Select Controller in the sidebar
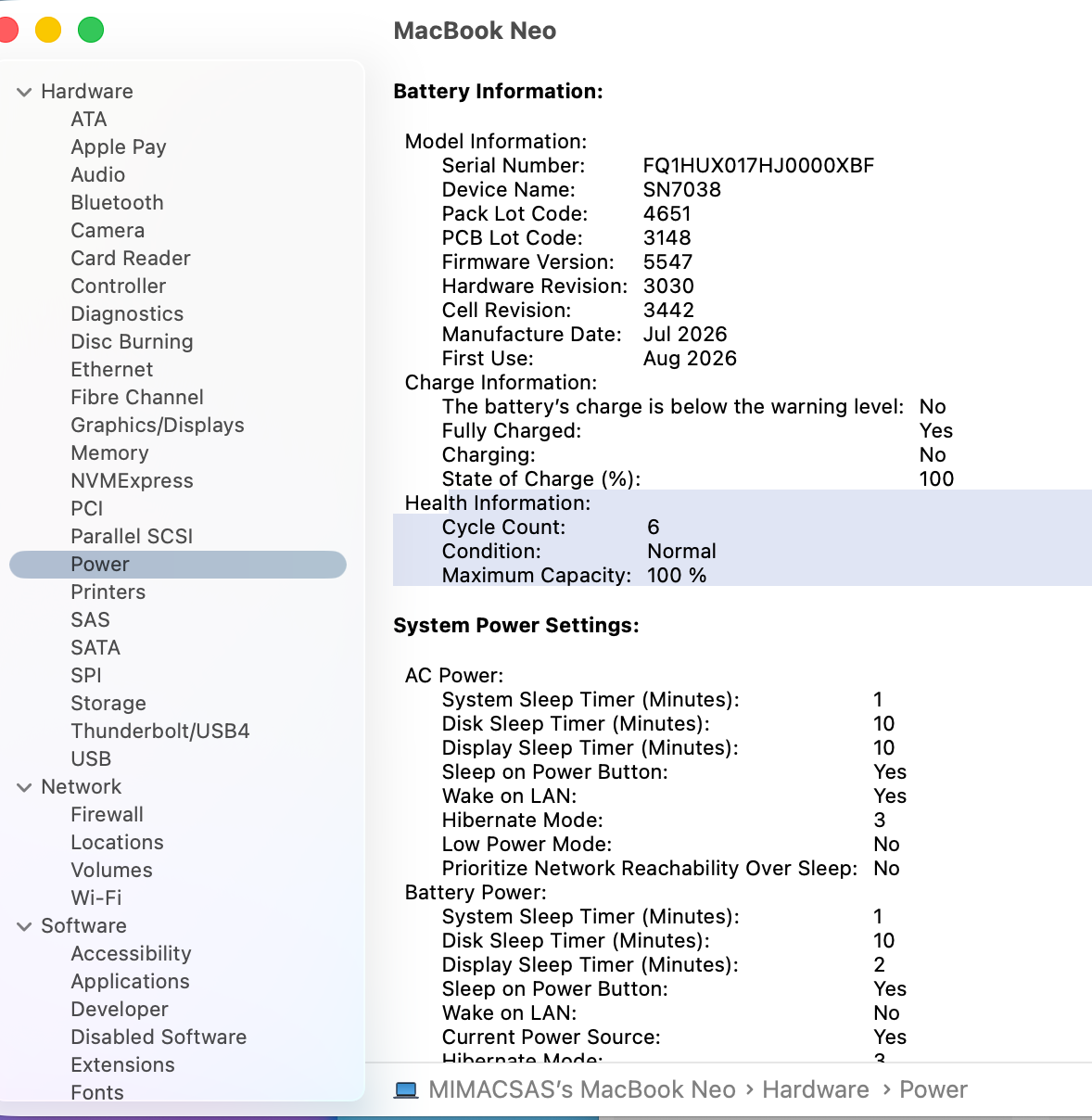Screen dimensions: 1092x1120 click(x=119, y=286)
